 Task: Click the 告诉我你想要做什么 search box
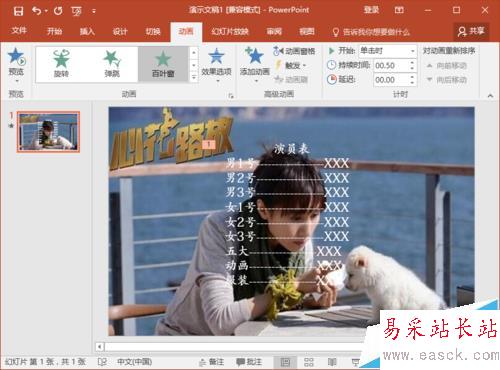click(x=371, y=32)
